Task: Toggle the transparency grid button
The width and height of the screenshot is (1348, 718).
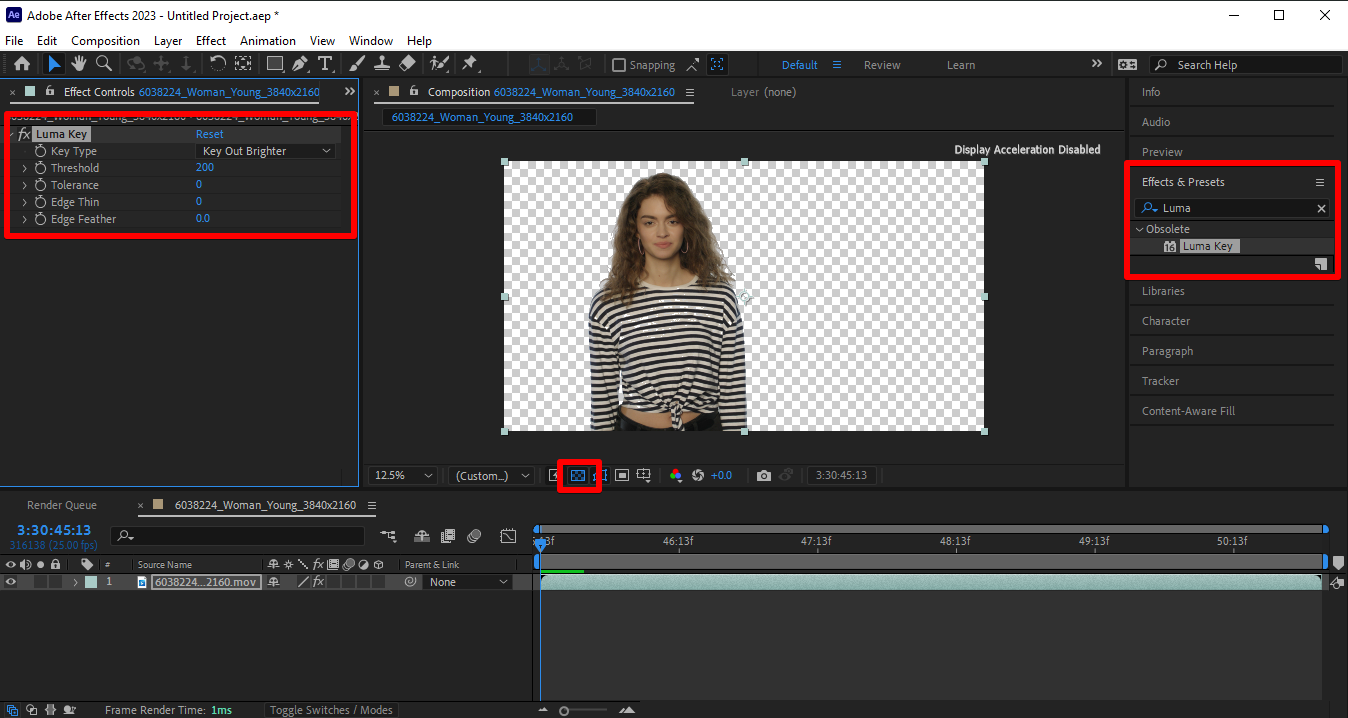Action: click(578, 475)
